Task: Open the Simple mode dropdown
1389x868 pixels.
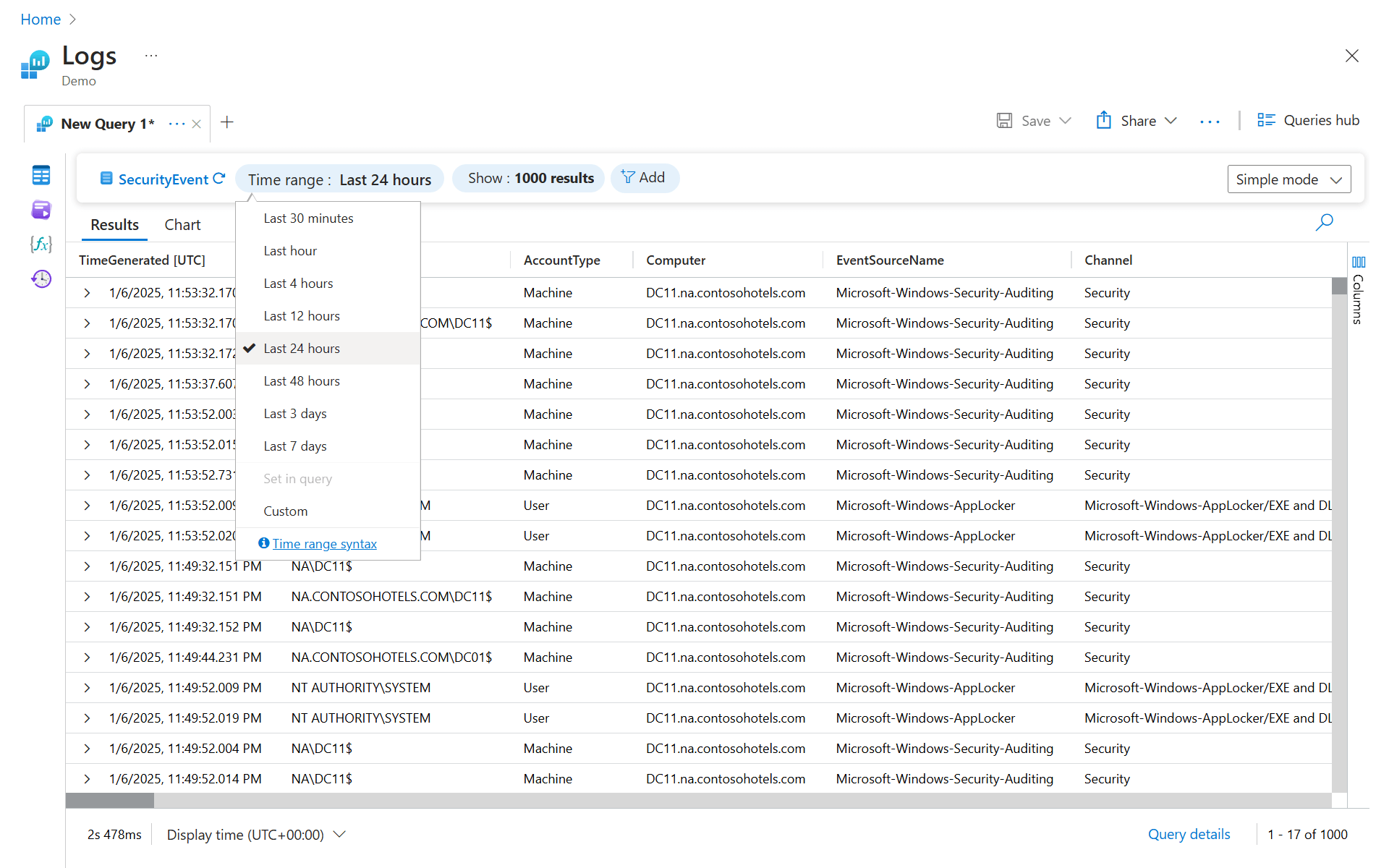Action: 1288,179
